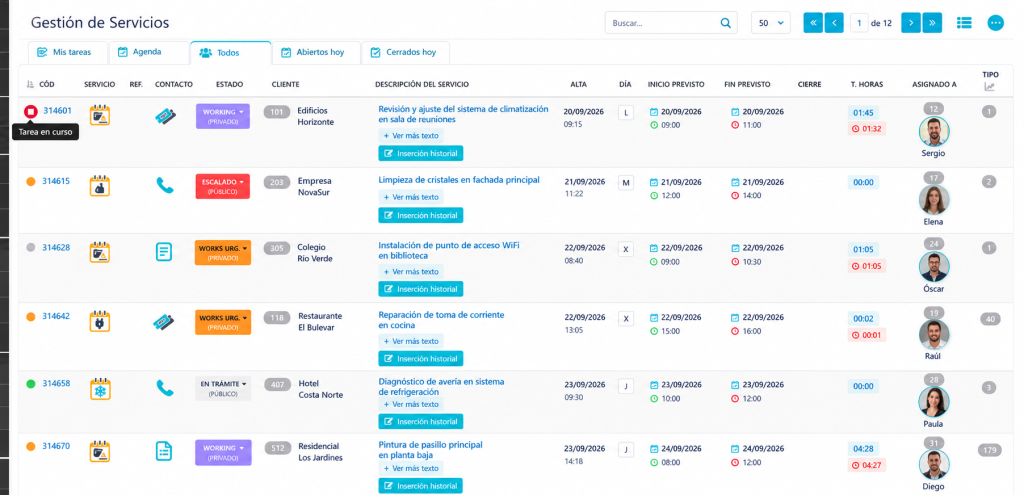The image size is (1024, 495).
Task: Switch to the Agenda tab
Action: click(140, 52)
